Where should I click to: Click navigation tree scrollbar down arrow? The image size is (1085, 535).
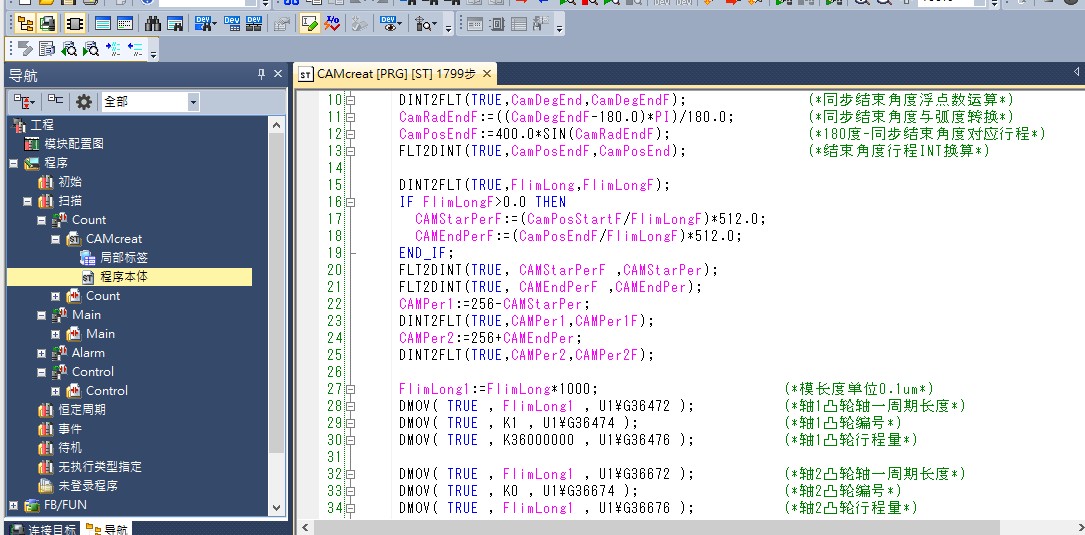point(277,507)
